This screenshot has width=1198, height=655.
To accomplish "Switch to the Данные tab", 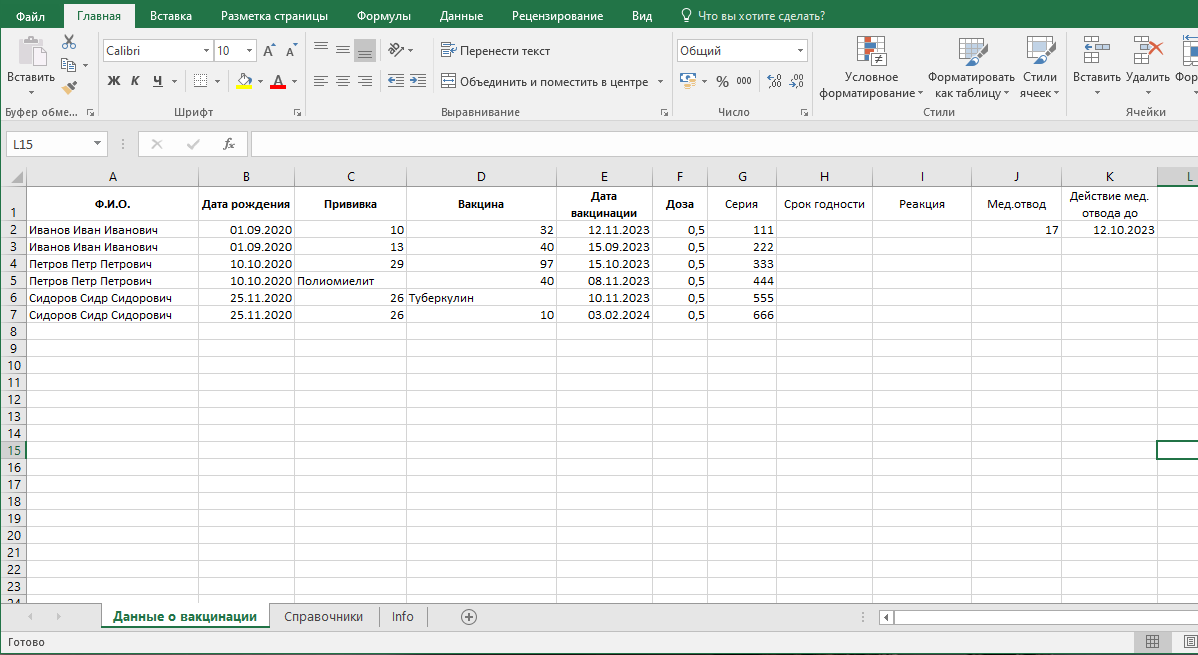I will coord(461,16).
